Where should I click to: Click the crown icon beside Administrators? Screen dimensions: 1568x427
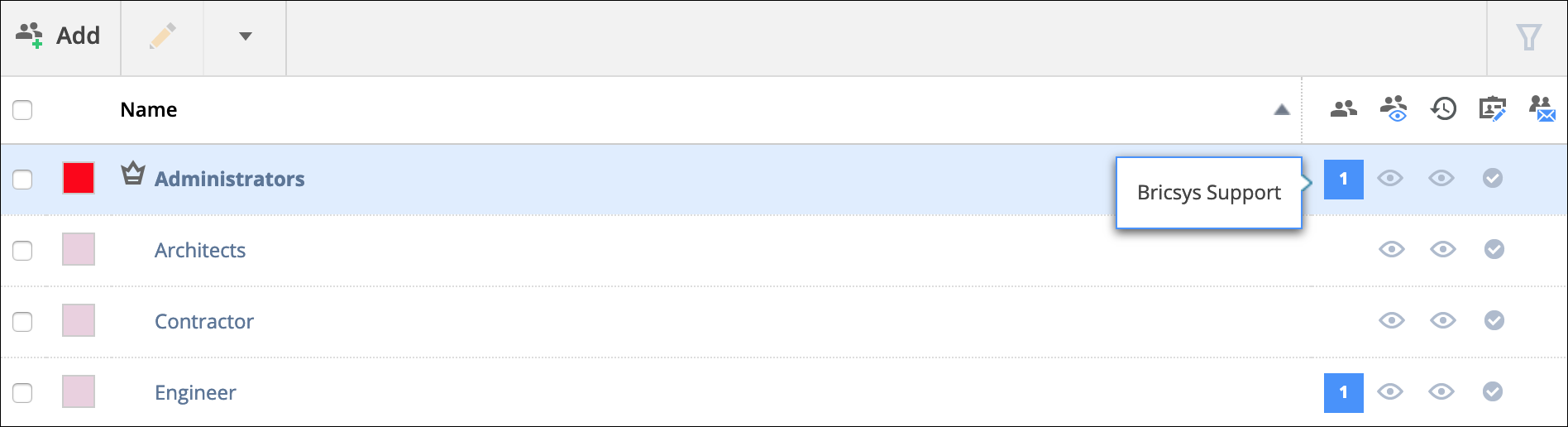[133, 173]
